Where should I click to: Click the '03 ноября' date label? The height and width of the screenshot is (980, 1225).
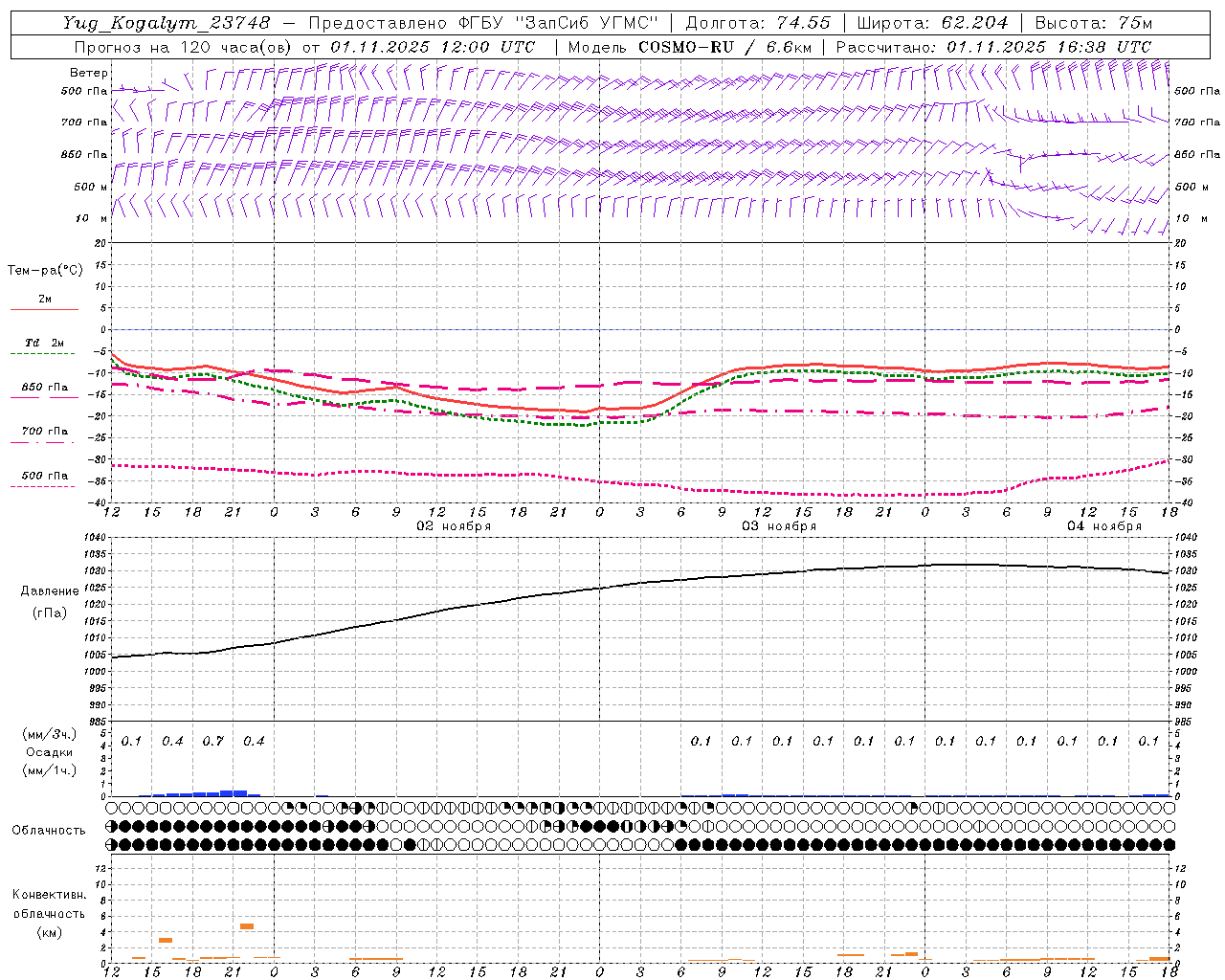tap(779, 526)
